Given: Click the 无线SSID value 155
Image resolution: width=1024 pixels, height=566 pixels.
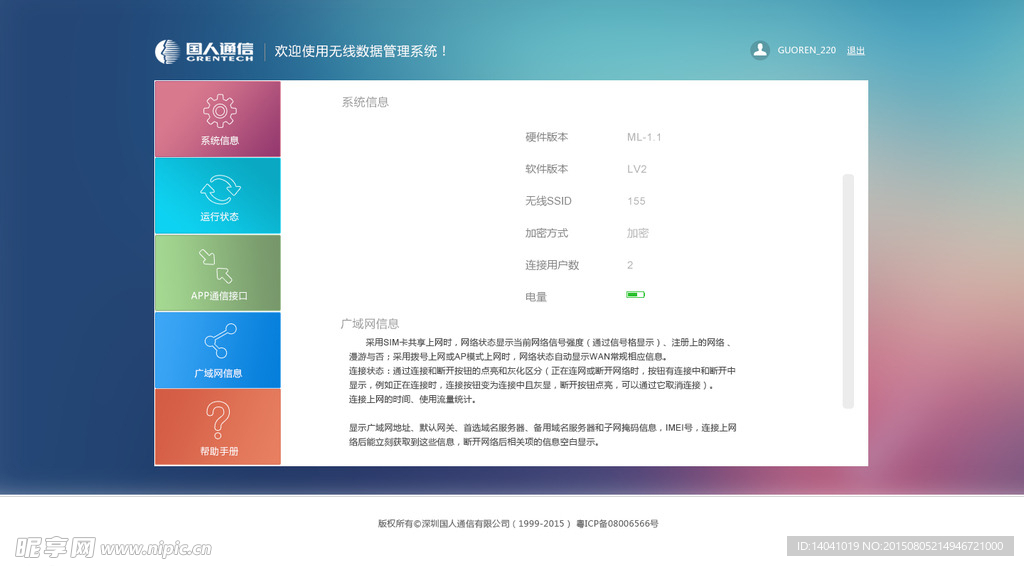Looking at the screenshot, I should [636, 201].
